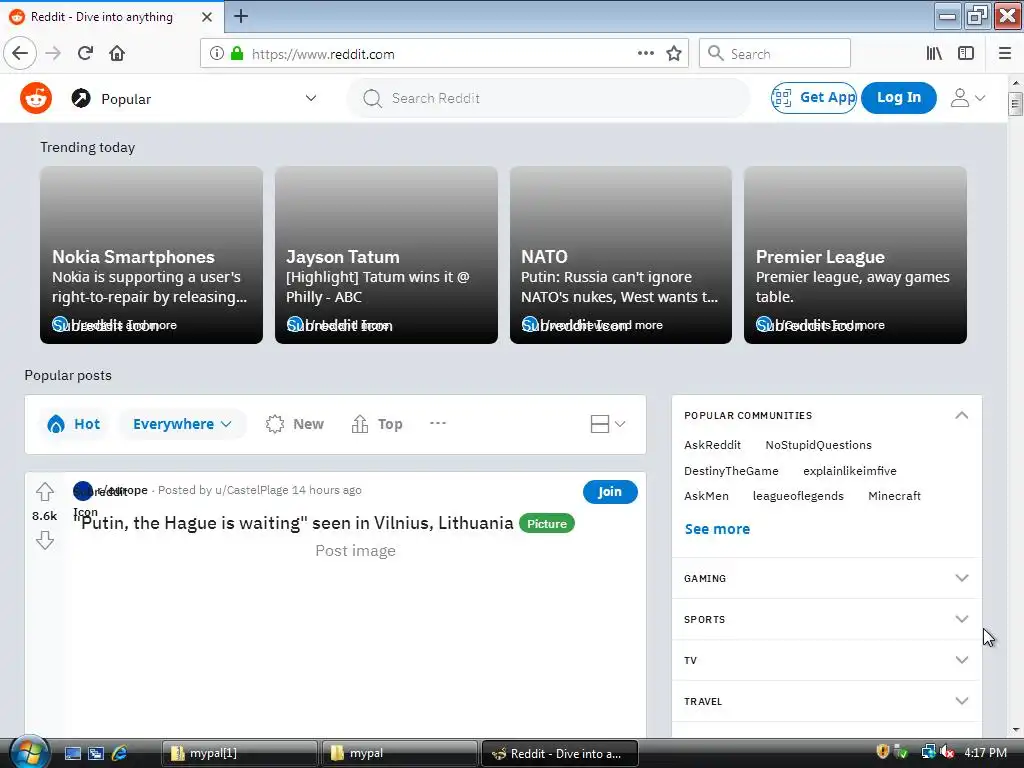
Task: Click the Popular arrow icon
Action: click(x=81, y=99)
